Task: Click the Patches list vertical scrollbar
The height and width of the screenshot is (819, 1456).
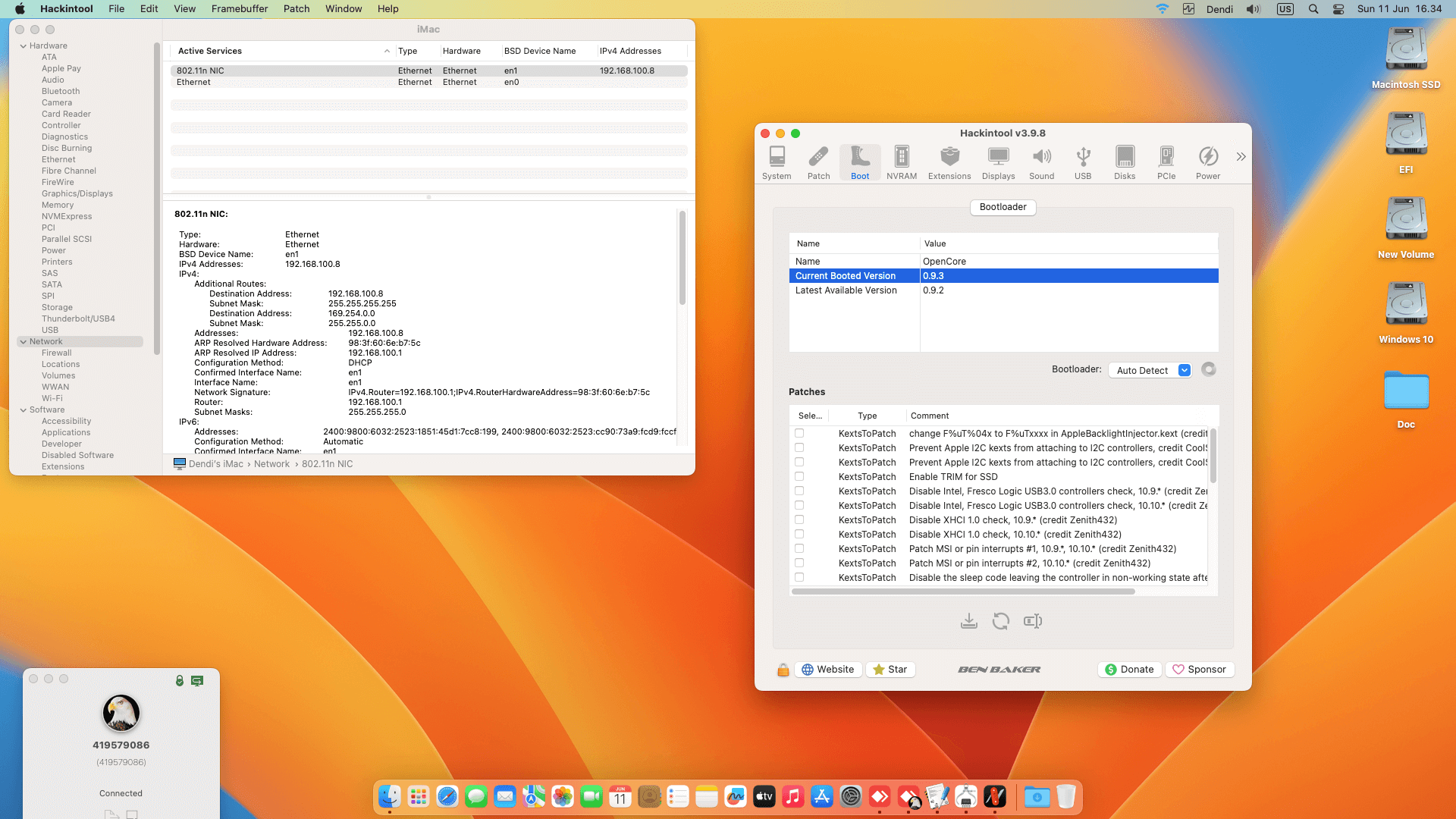Action: pos(1213,455)
